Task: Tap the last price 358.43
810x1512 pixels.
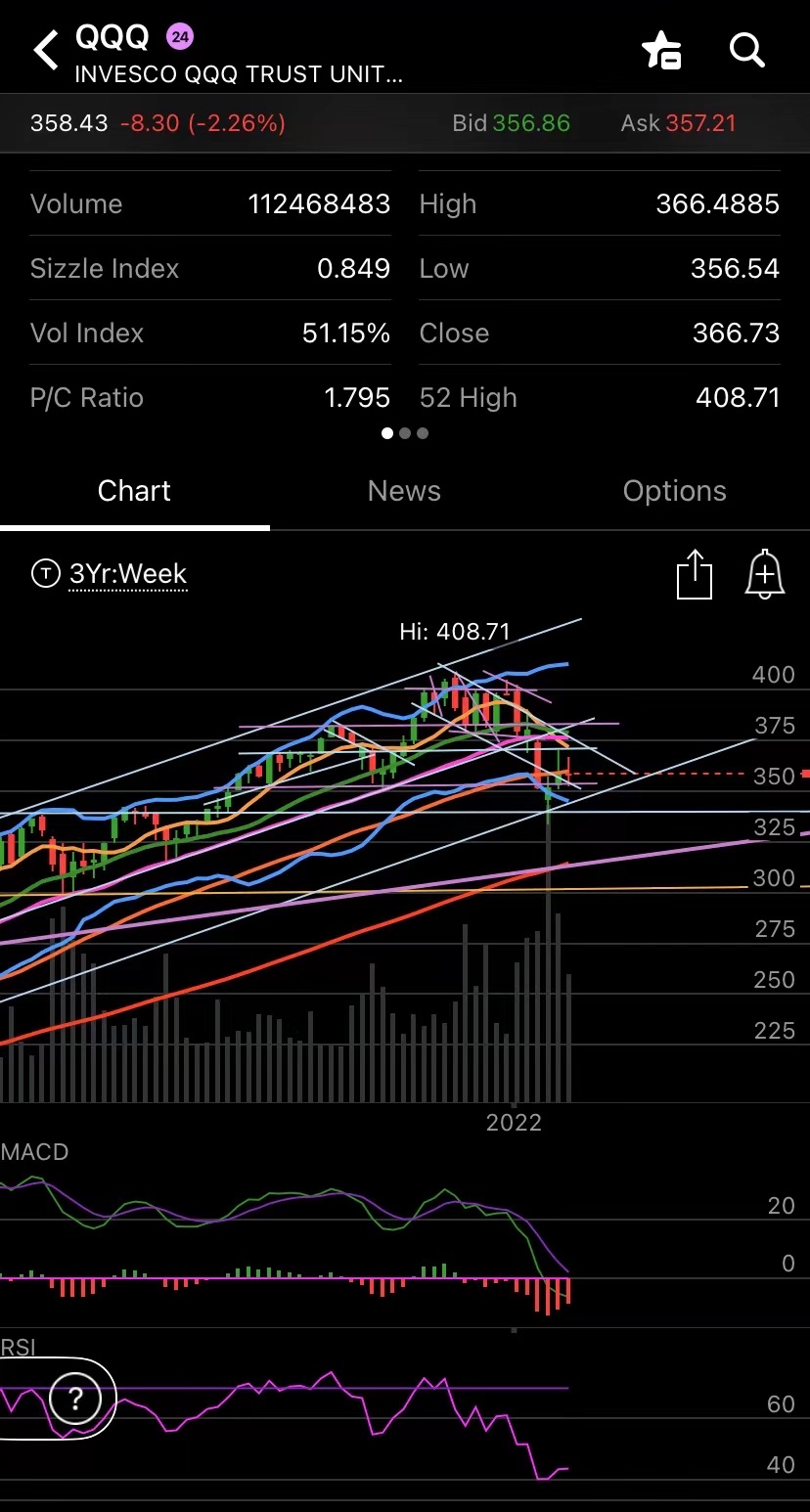Action: [x=68, y=123]
